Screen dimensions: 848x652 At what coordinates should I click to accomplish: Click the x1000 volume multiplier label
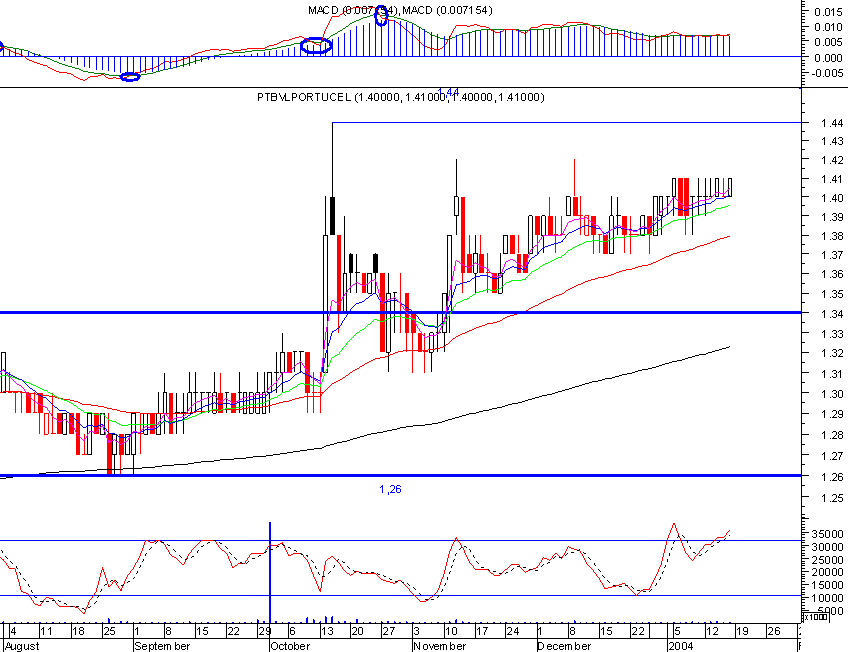(816, 617)
